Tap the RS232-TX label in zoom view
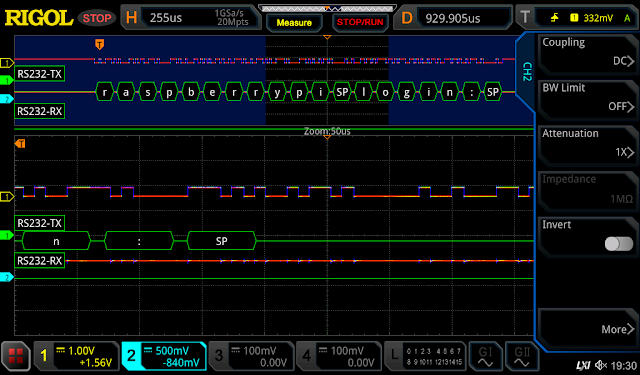Screen dimensions: 640x375 40,223
